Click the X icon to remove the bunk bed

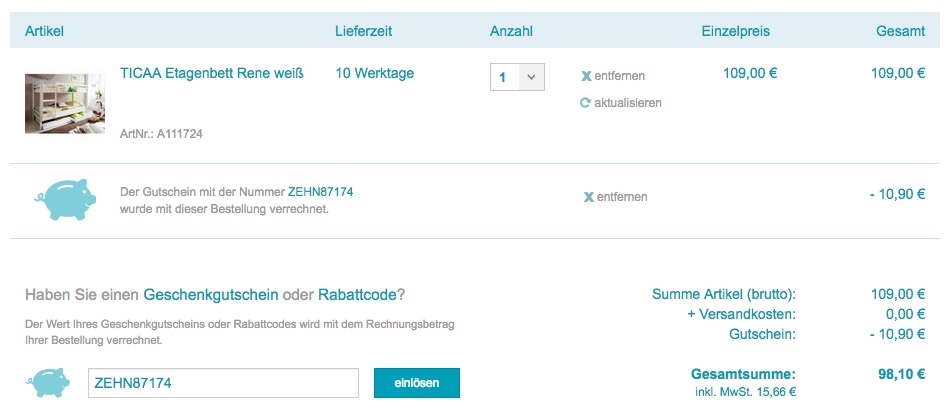tap(586, 76)
